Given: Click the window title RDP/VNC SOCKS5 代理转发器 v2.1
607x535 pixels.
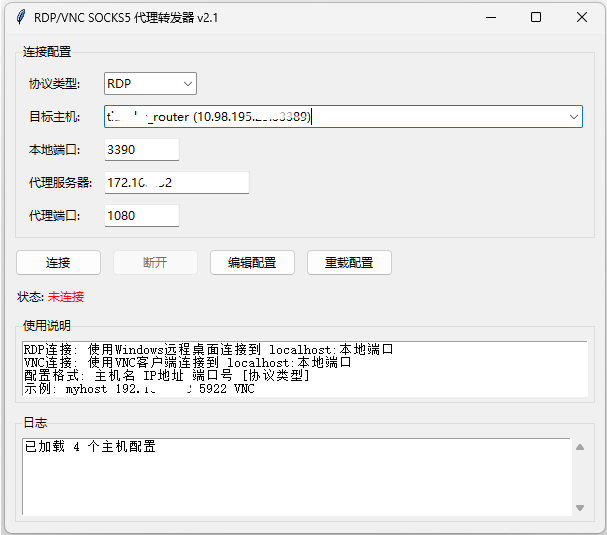Looking at the screenshot, I should point(126,18).
